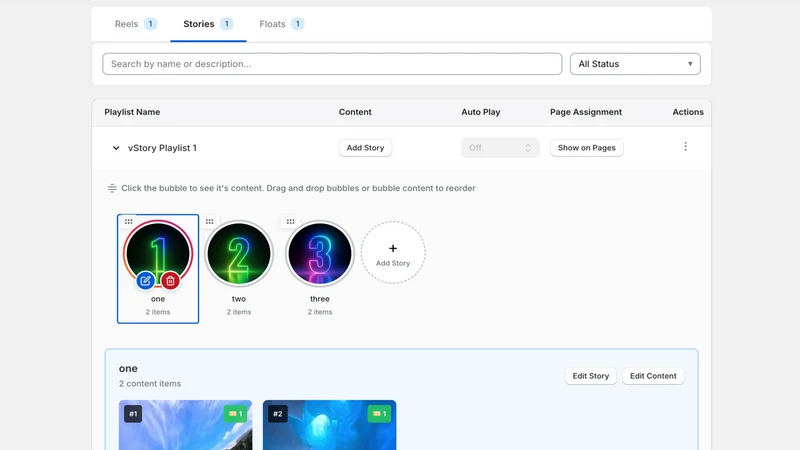The height and width of the screenshot is (450, 800).
Task: Click the red trash icon on bubble one
Action: 170,281
